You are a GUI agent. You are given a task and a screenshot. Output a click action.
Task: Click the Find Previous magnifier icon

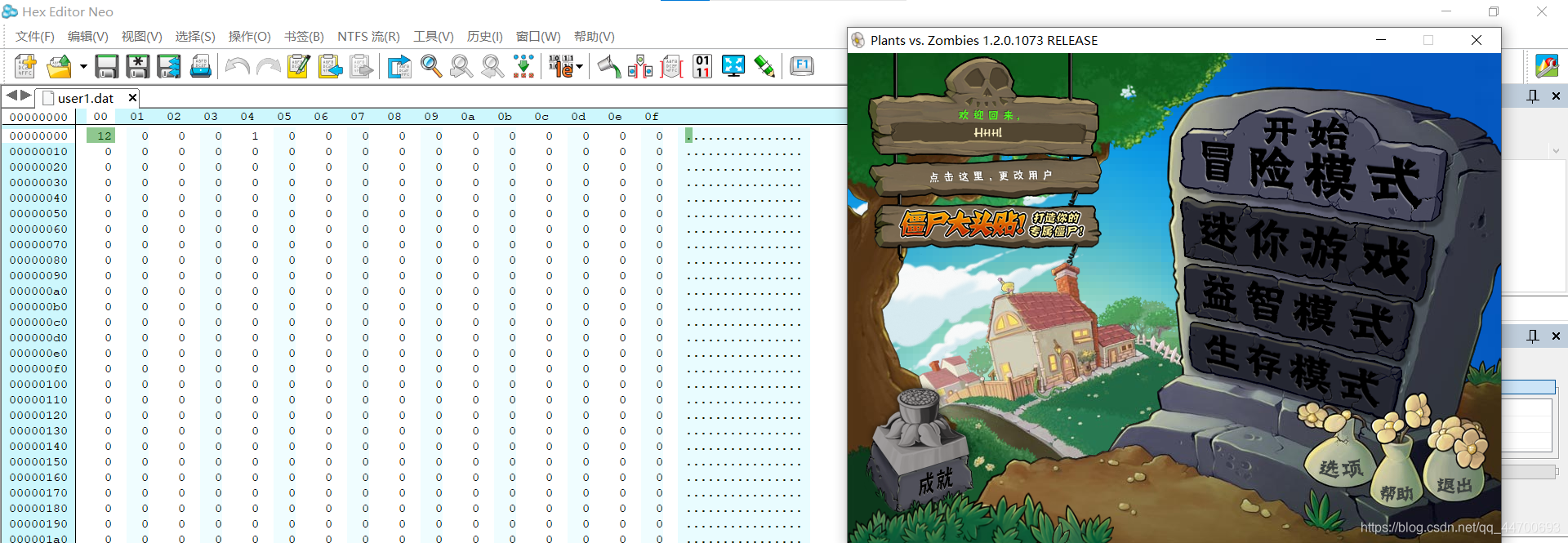492,66
